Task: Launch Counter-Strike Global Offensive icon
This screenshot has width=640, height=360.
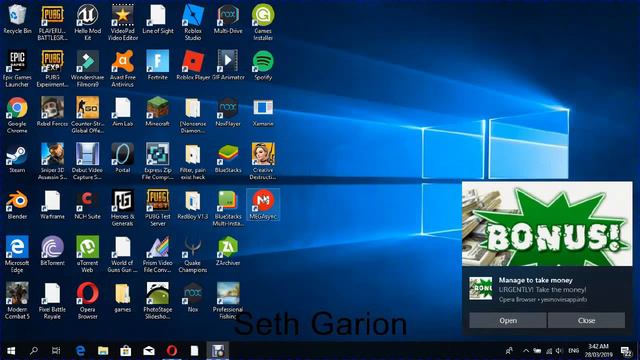Action: (87, 116)
